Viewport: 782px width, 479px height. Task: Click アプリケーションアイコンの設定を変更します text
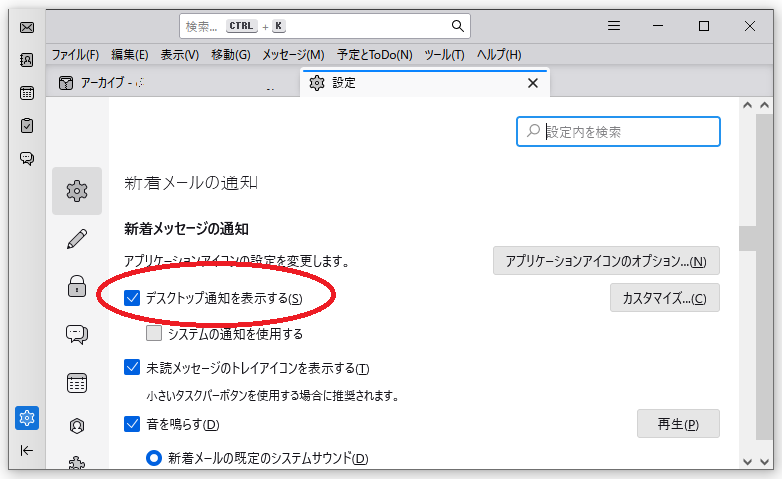[x=237, y=261]
